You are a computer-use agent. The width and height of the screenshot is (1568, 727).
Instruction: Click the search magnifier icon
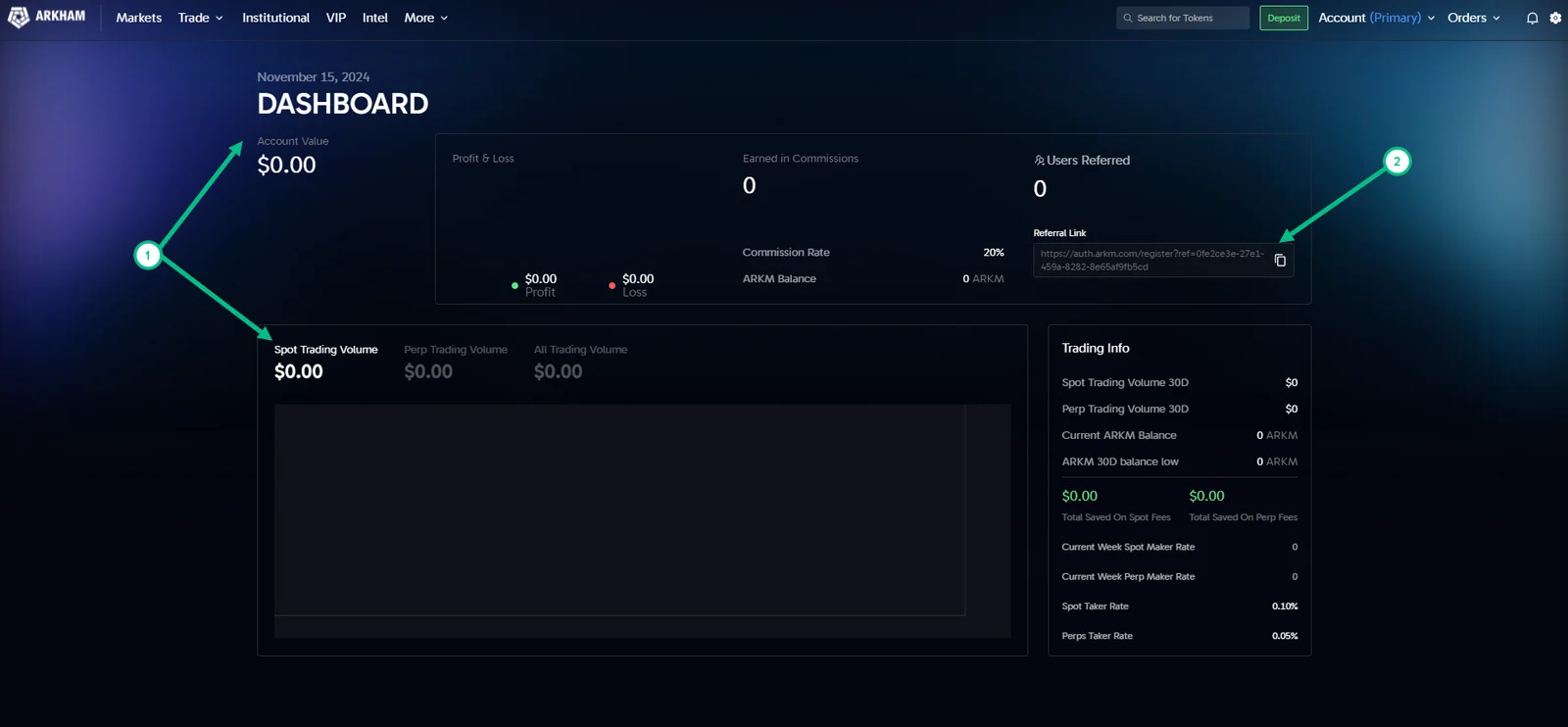(x=1128, y=18)
